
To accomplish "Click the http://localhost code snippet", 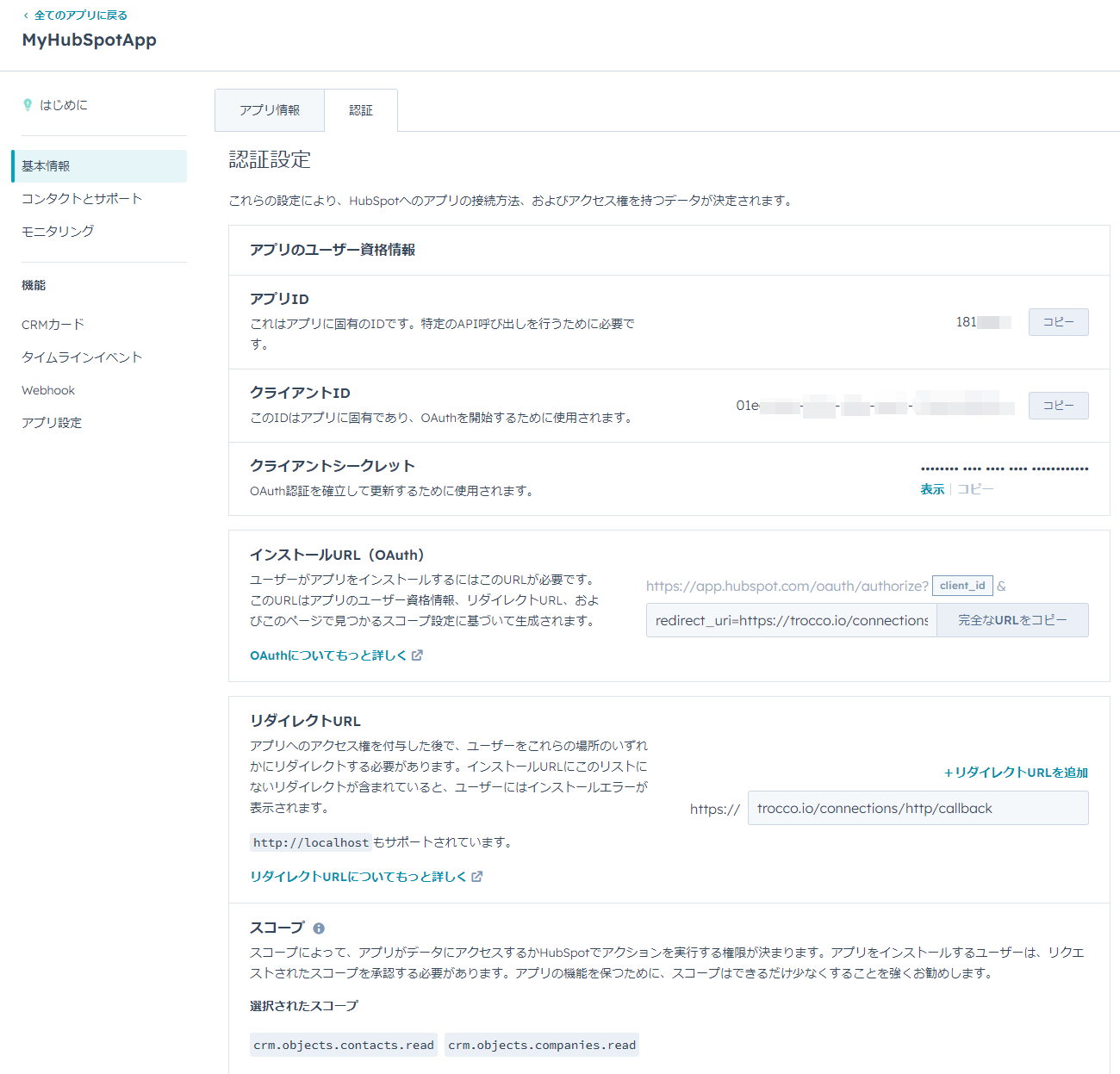I will click(311, 842).
